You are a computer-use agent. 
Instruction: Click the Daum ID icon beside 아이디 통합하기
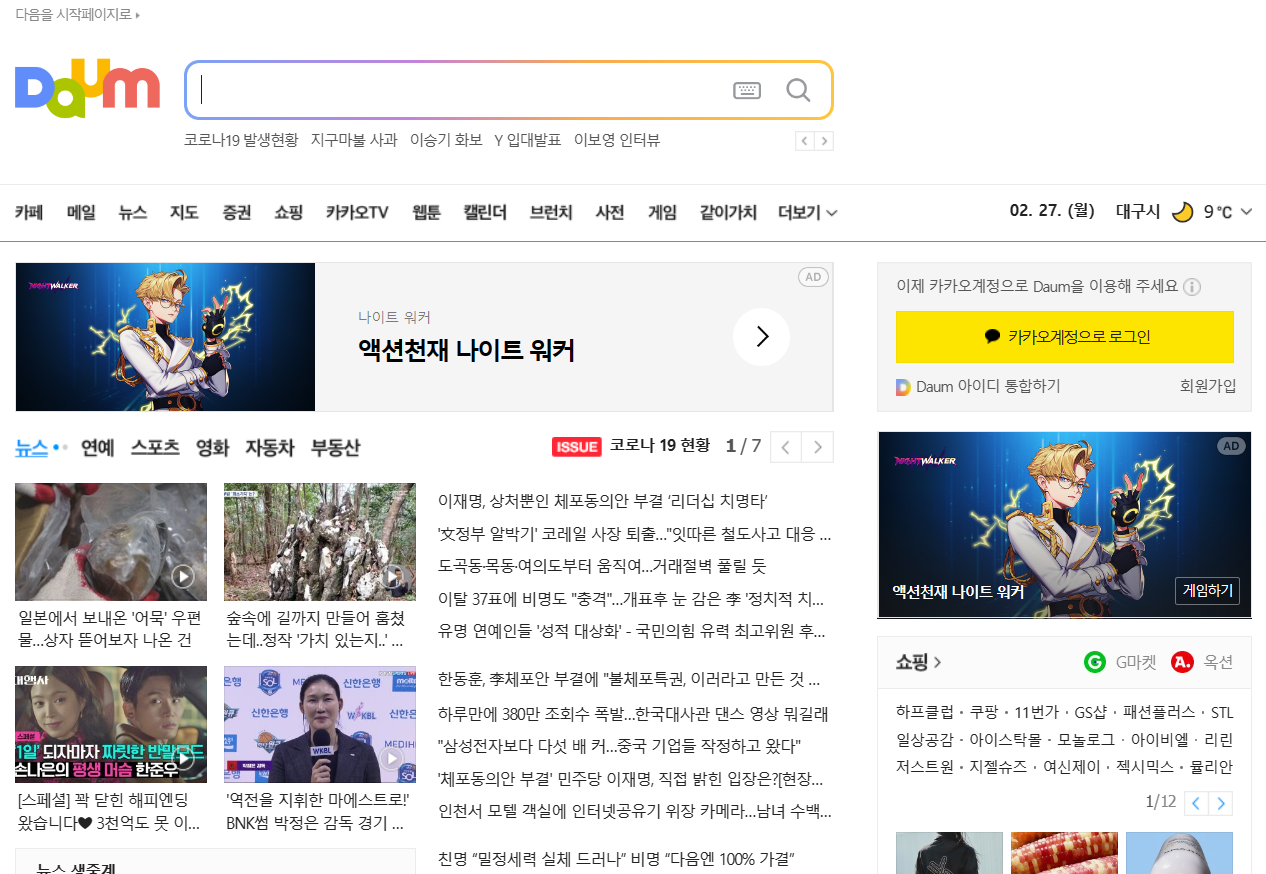(x=902, y=386)
